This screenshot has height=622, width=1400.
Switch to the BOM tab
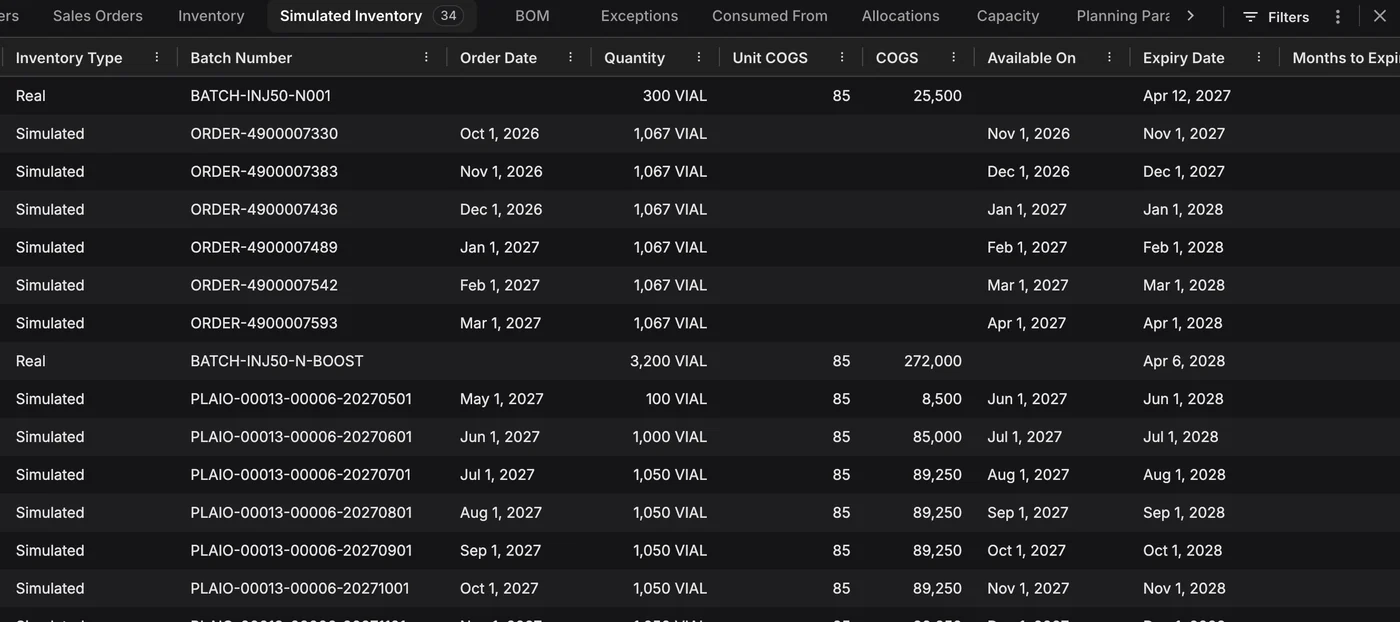click(x=532, y=16)
